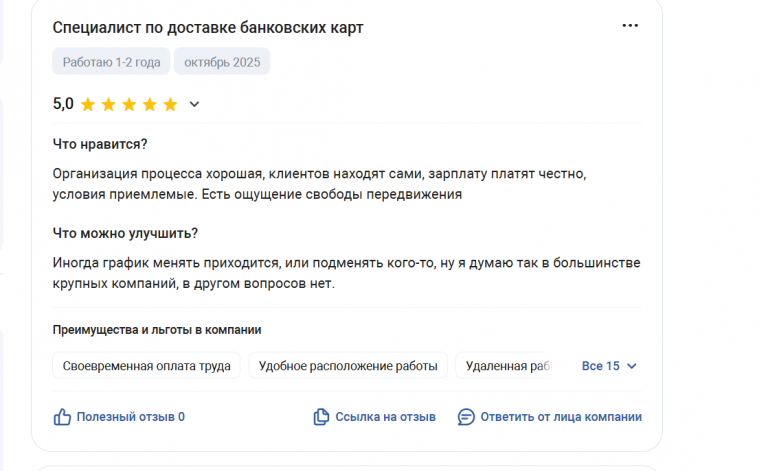Select the Удобное расположение работы chip
This screenshot has height=471, width=768.
tap(348, 366)
